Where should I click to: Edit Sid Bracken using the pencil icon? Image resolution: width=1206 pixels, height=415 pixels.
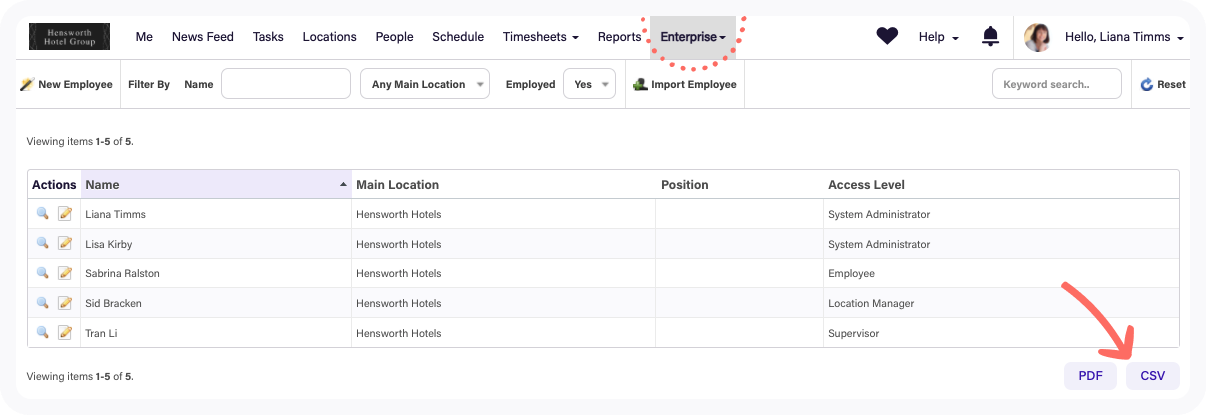[x=65, y=303]
